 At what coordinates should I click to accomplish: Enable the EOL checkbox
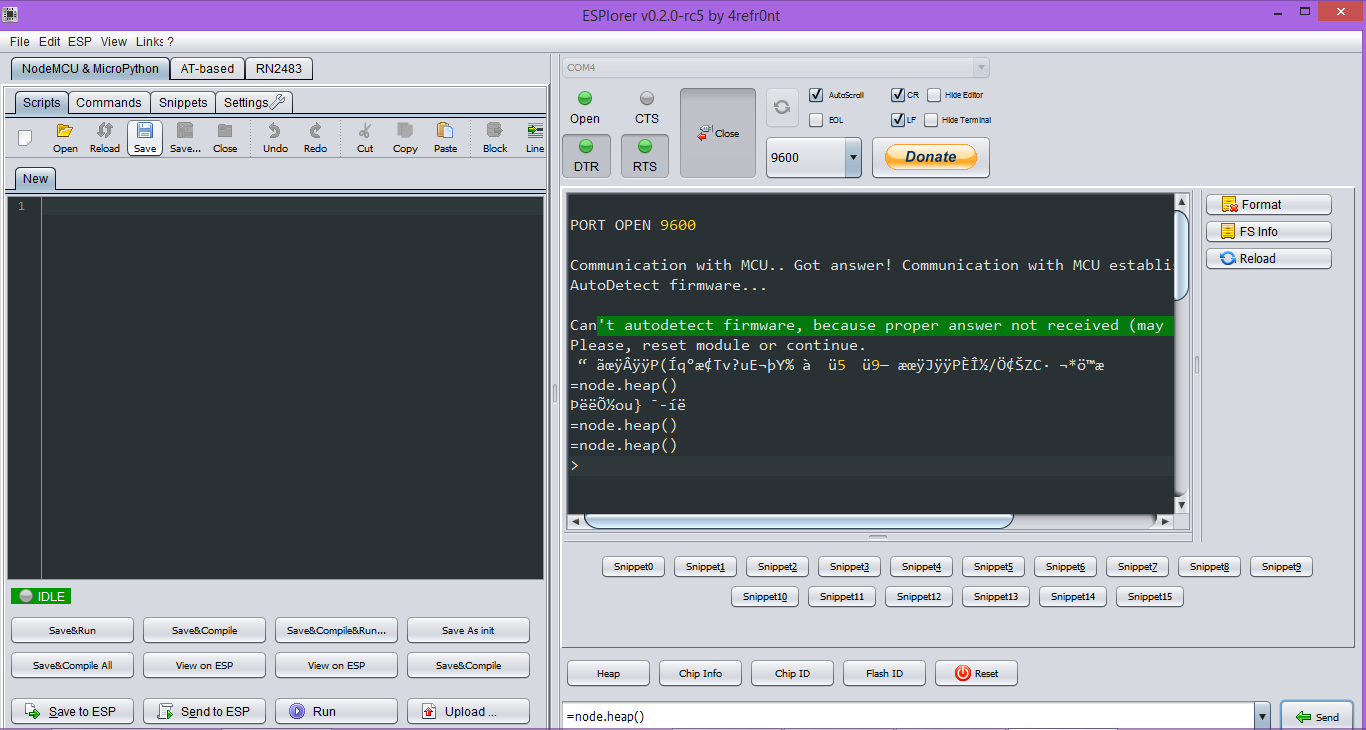[816, 120]
